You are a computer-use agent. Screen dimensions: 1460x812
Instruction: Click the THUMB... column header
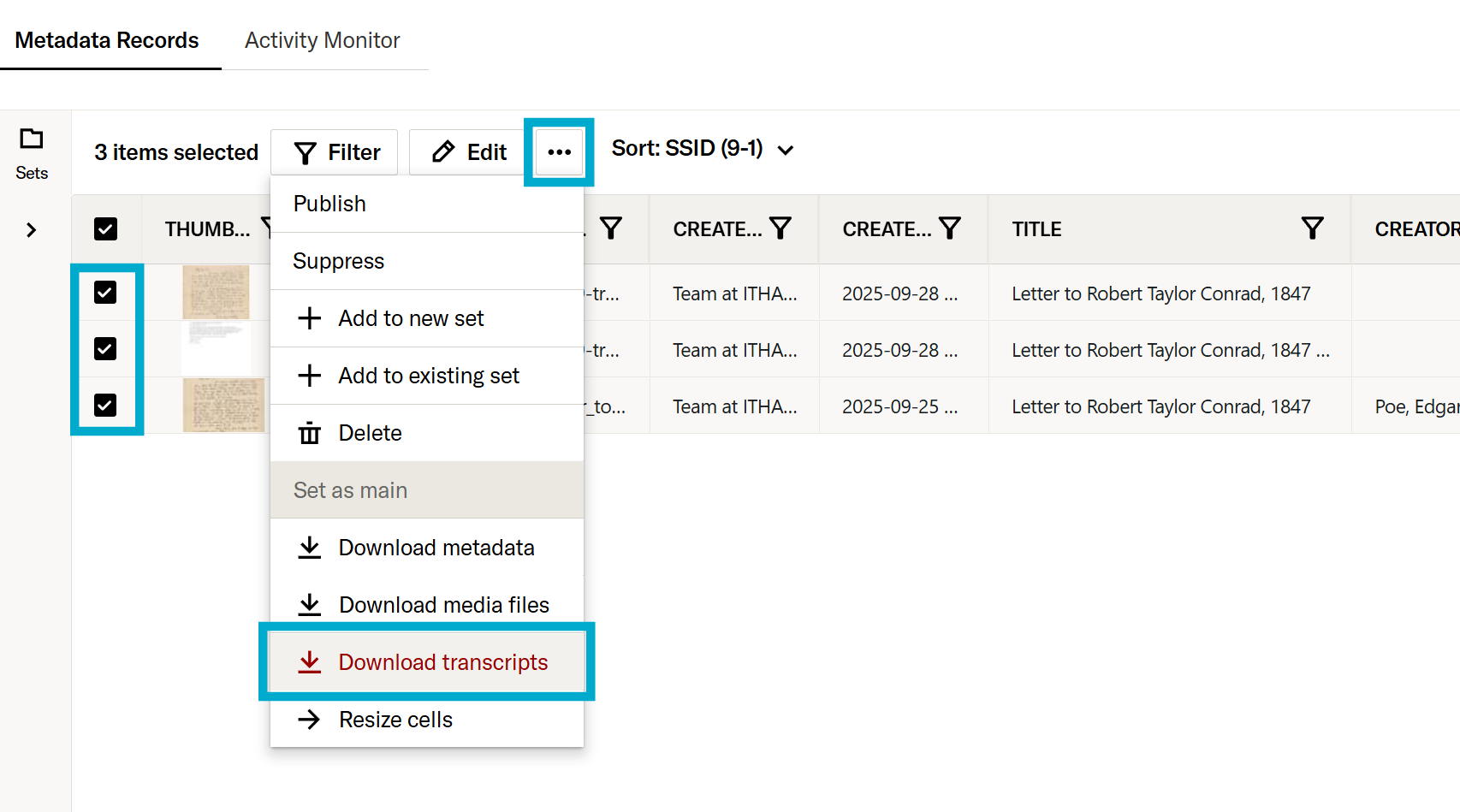207,229
